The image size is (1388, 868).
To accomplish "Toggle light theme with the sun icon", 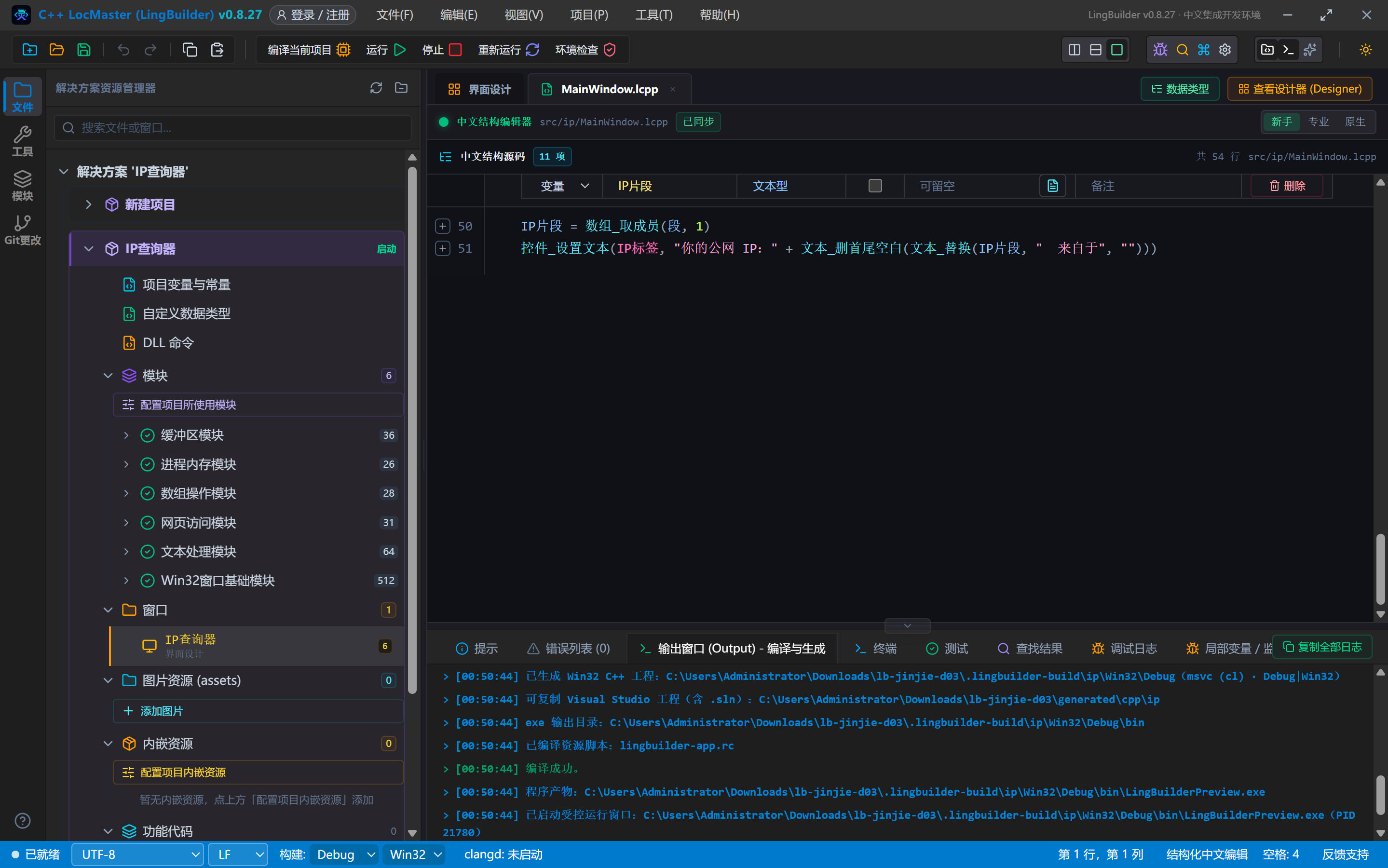I will coord(1366,50).
